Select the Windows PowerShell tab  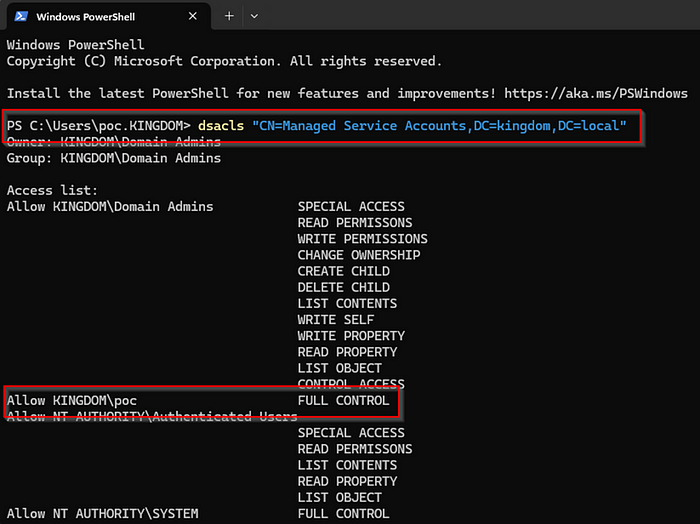point(107,17)
